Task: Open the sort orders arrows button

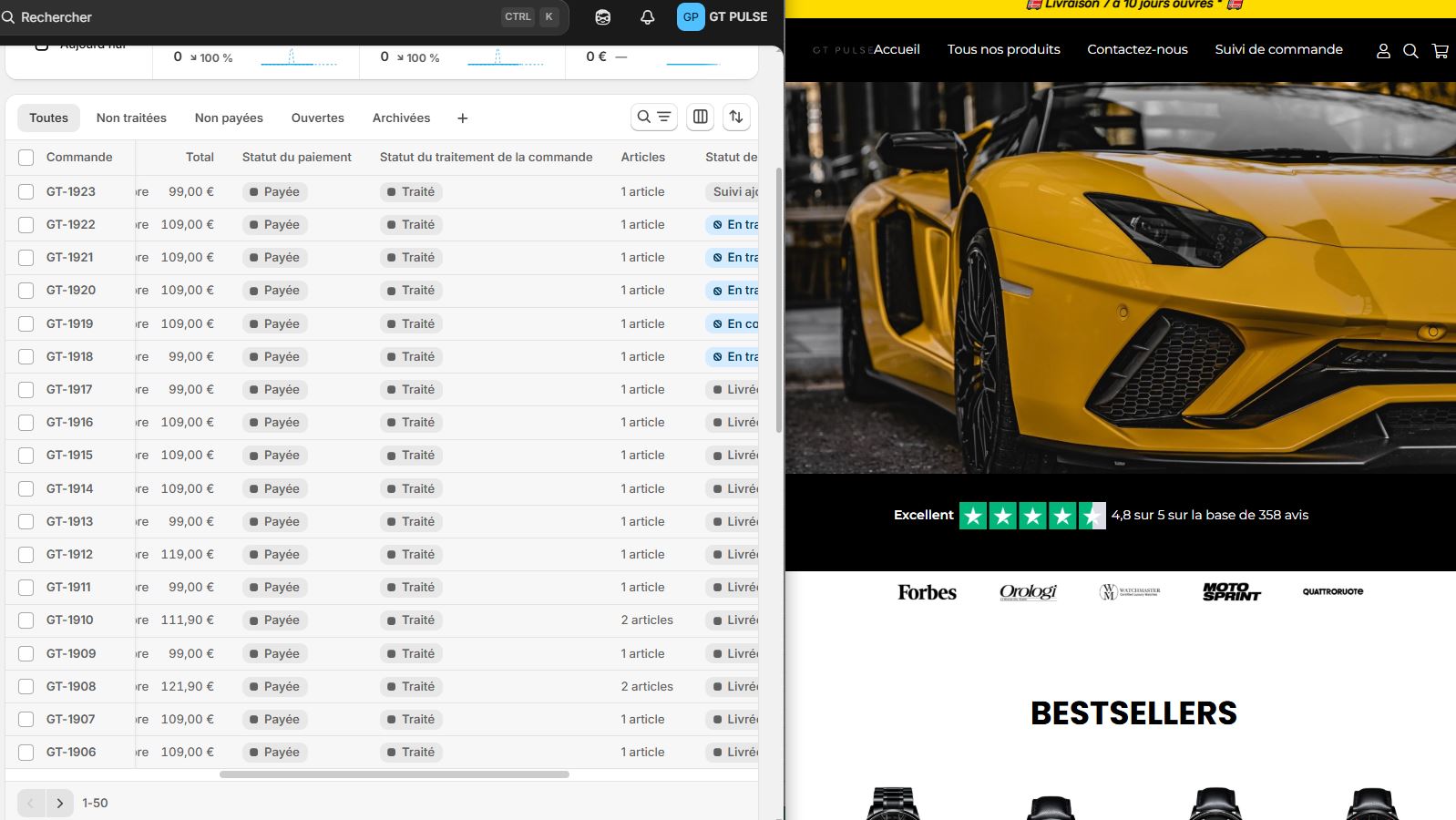Action: (736, 117)
